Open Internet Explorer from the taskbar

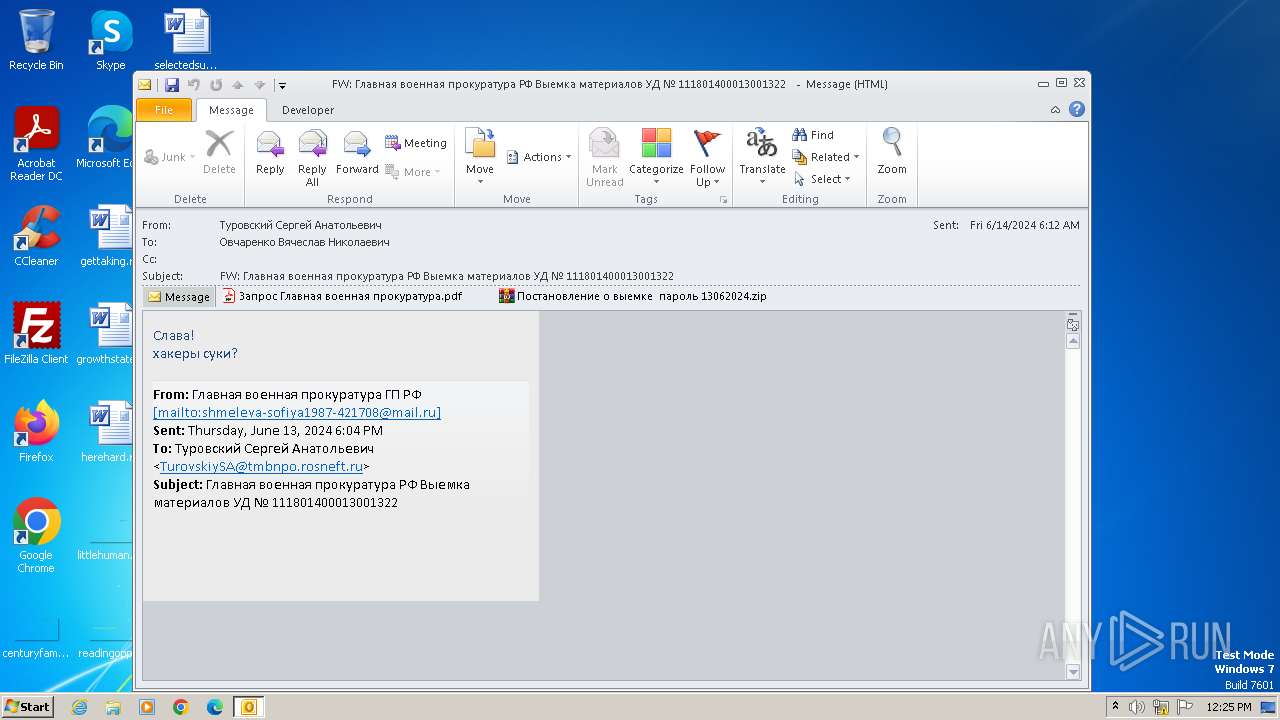click(79, 707)
